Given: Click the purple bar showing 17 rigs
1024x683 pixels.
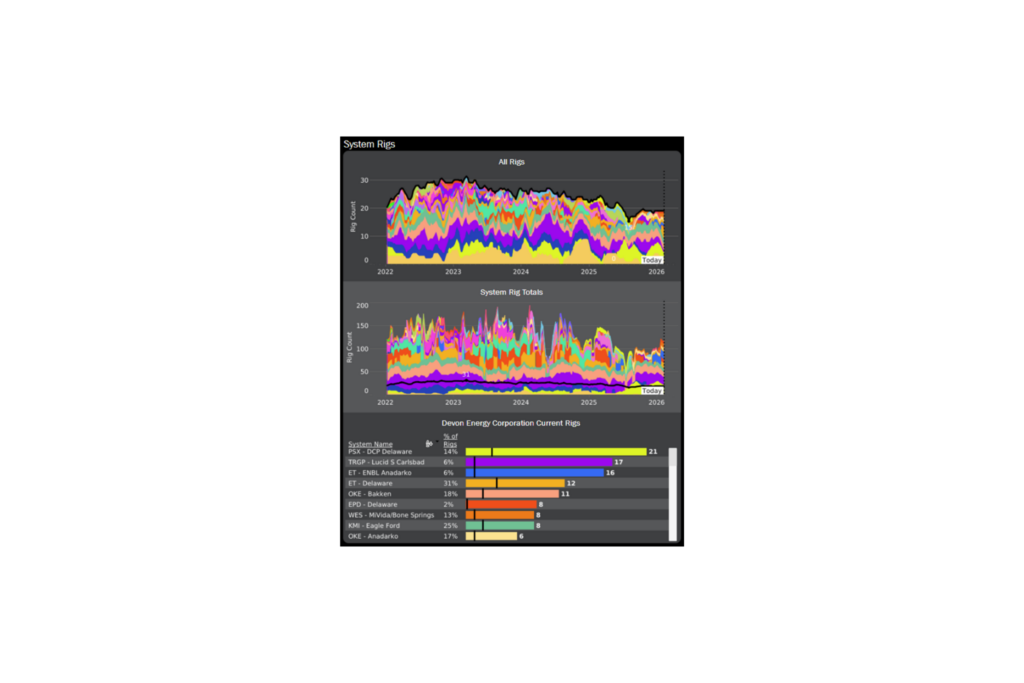Looking at the screenshot, I should 543,462.
